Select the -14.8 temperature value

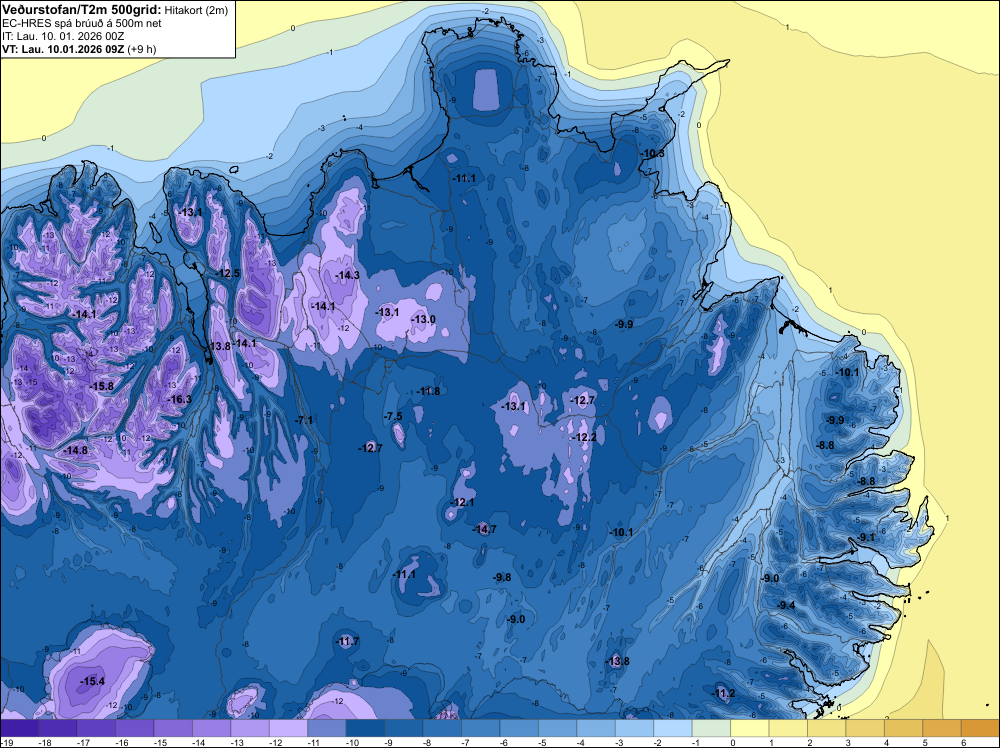(x=76, y=450)
